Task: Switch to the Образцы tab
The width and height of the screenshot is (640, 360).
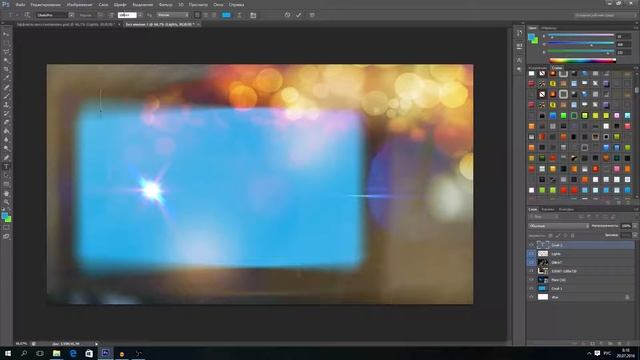Action: point(549,28)
